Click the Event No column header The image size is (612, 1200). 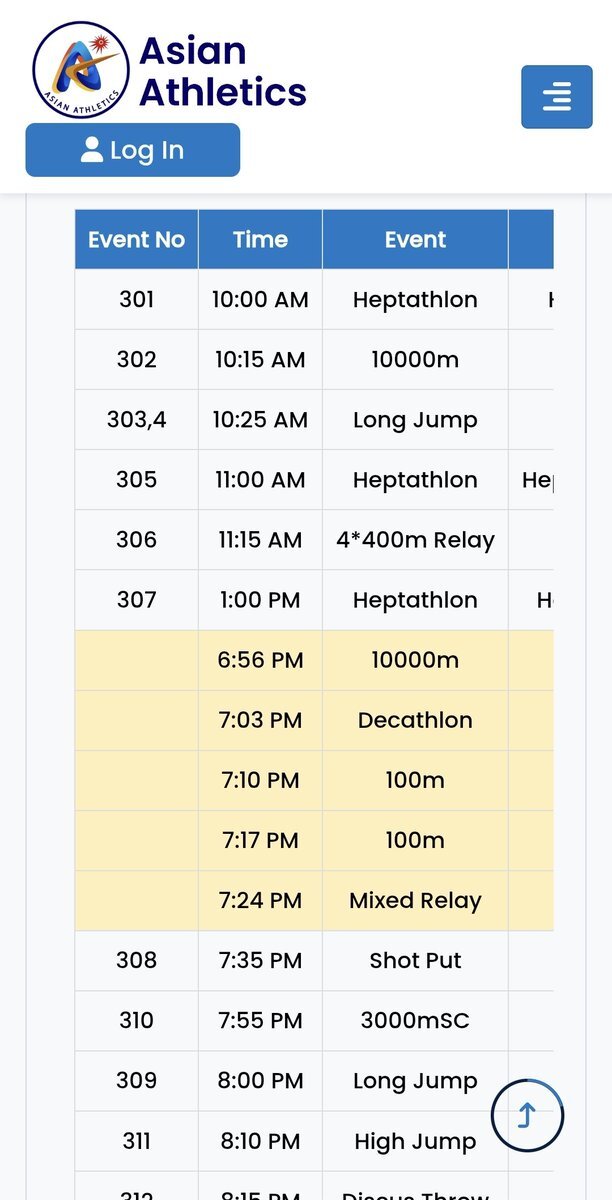click(x=136, y=240)
